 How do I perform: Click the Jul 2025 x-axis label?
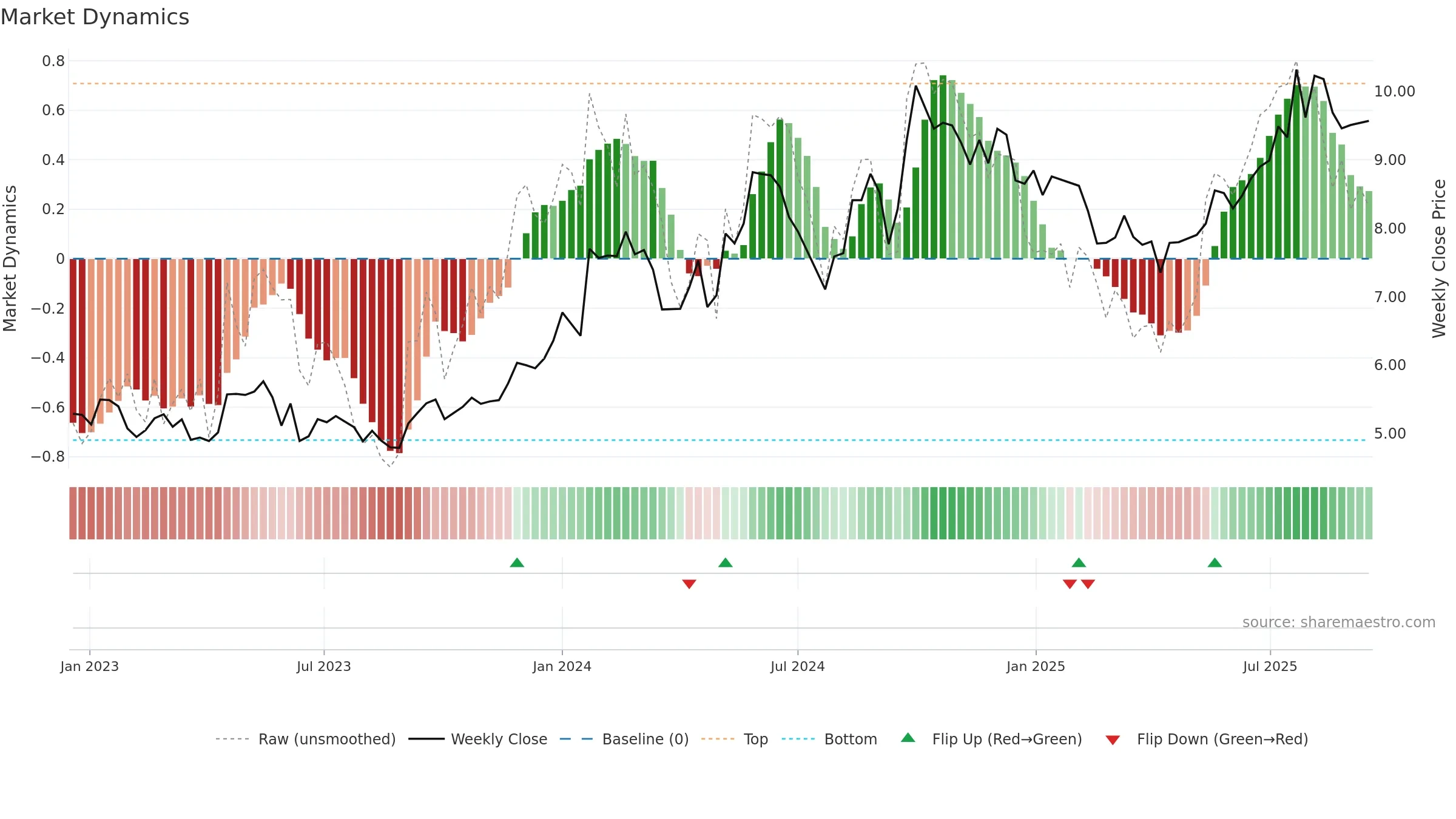1270,666
